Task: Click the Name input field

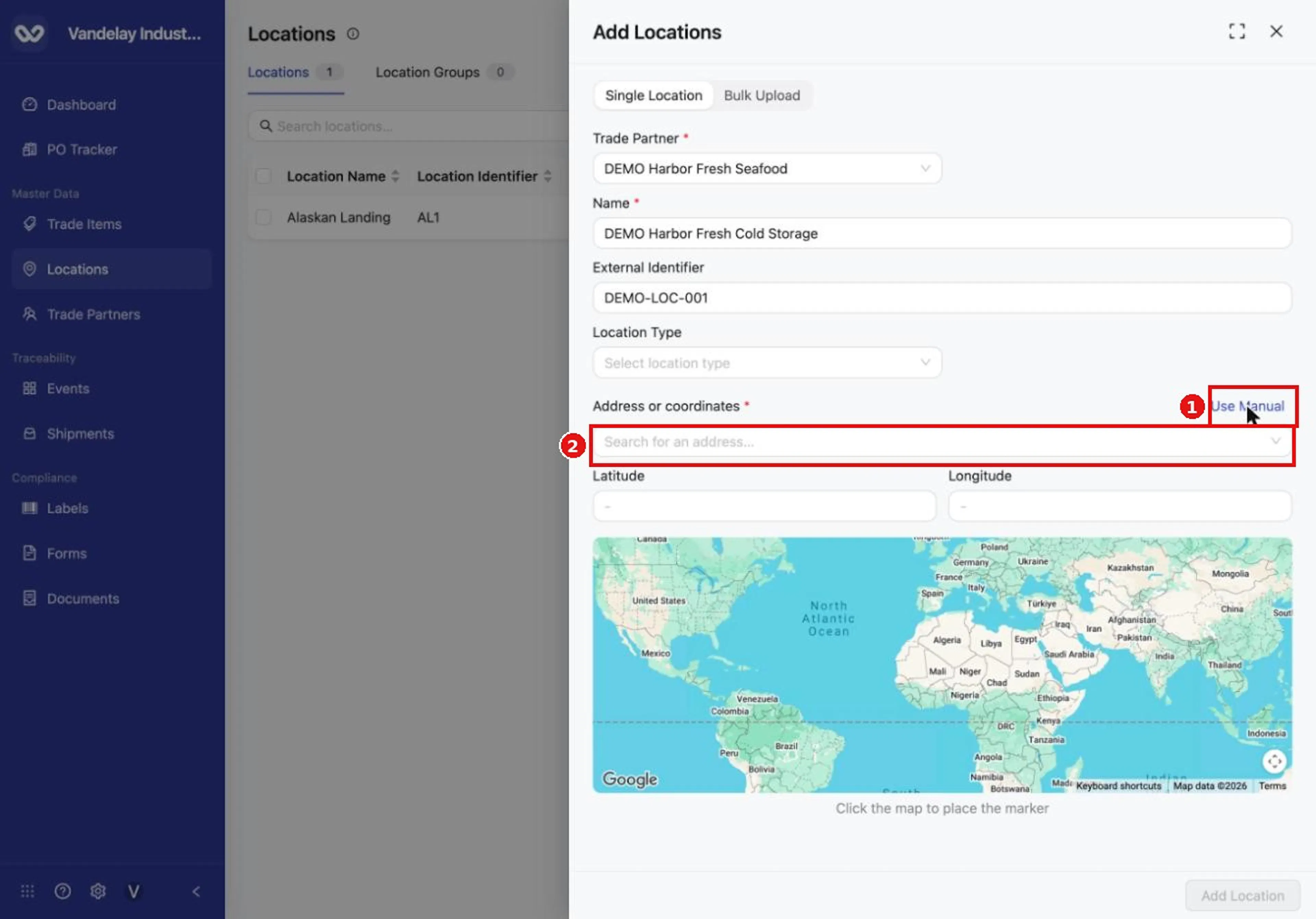Action: click(x=942, y=233)
